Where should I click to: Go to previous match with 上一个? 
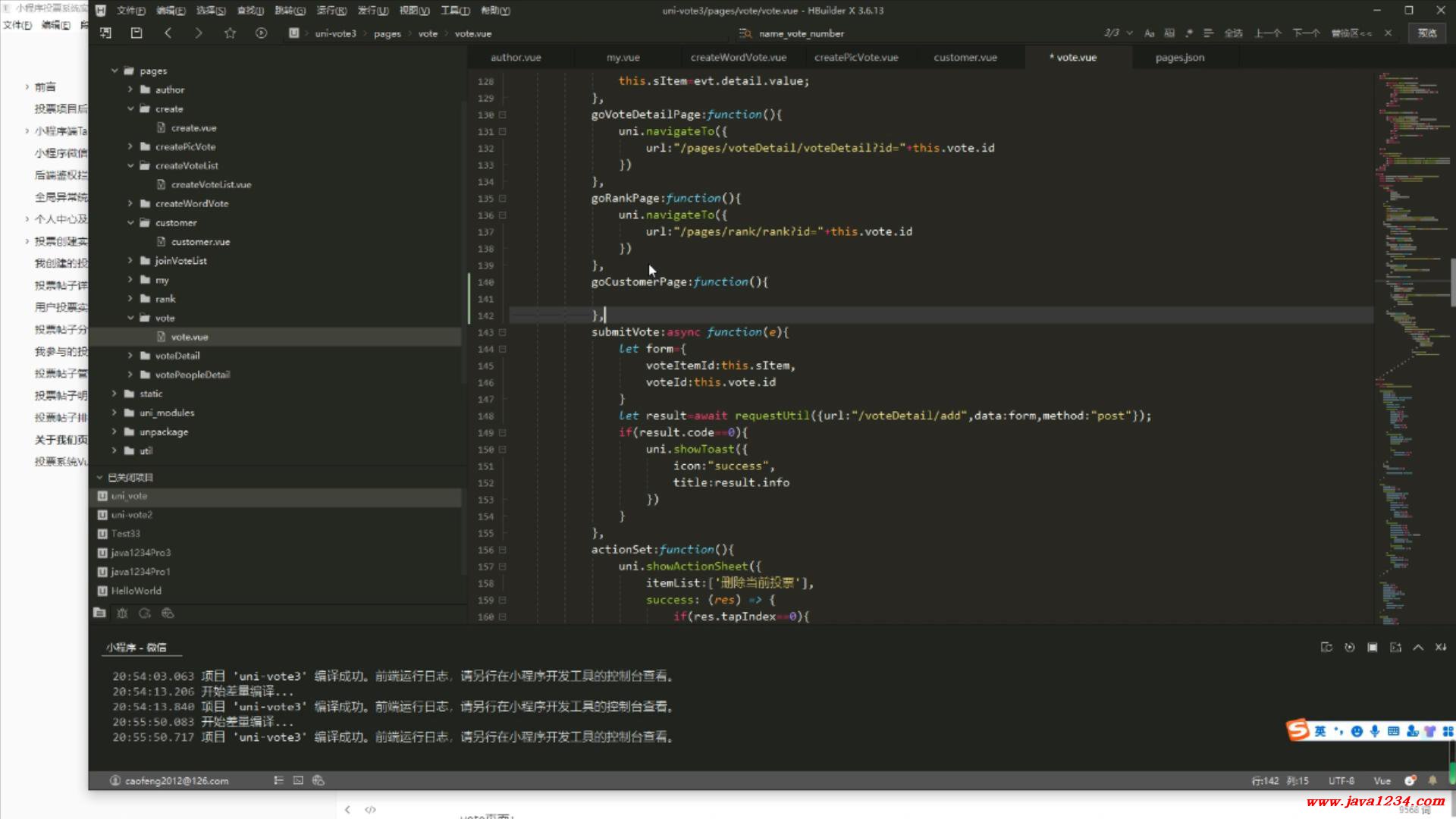(x=1268, y=33)
